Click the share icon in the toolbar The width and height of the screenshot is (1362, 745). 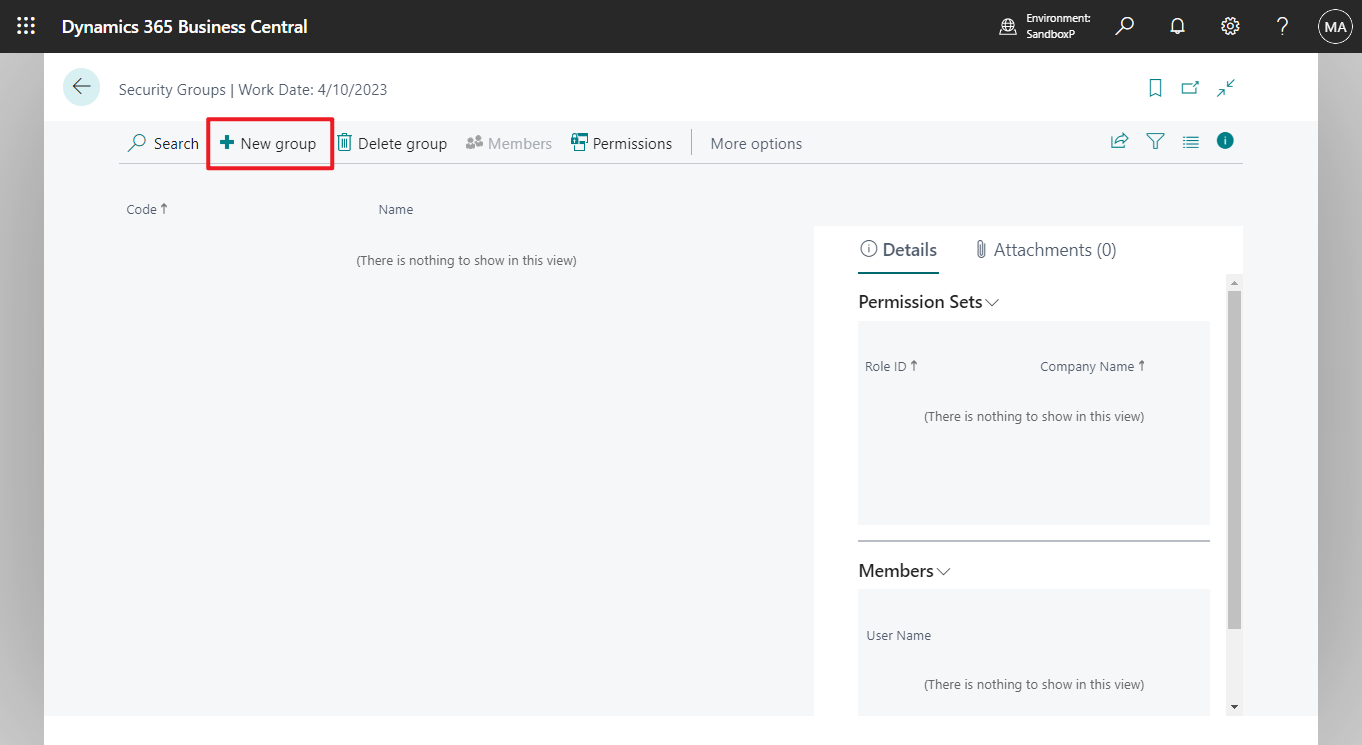(1119, 142)
